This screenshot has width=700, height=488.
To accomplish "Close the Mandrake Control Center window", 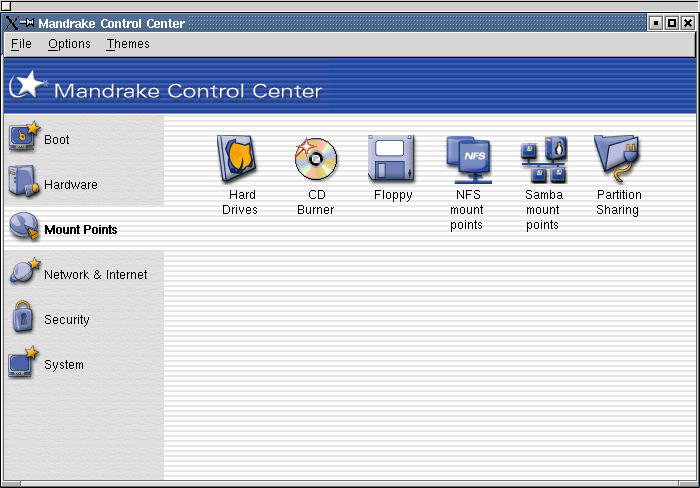I will [688, 23].
